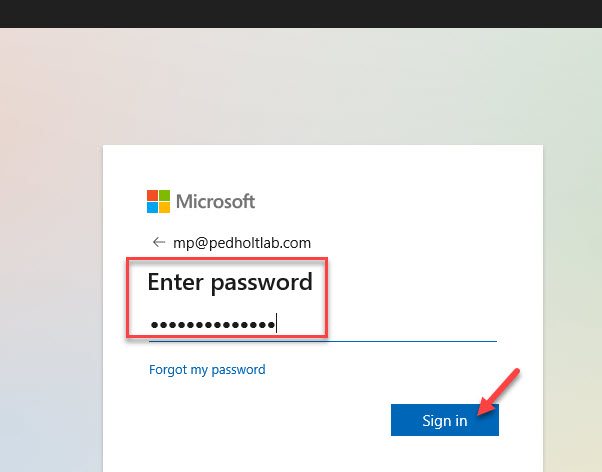Focus the password input field
602x472 pixels.
click(x=323, y=325)
